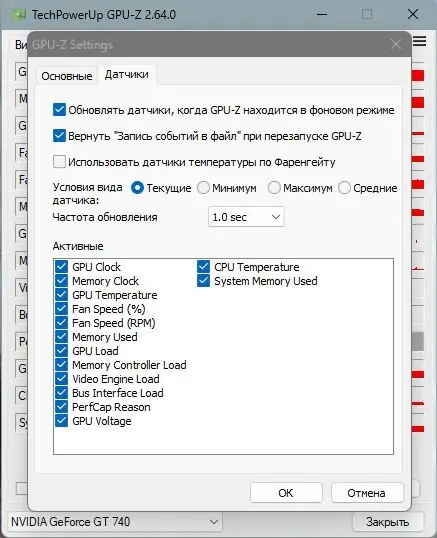Click the hamburger menu icon behind the dialog

tap(419, 41)
